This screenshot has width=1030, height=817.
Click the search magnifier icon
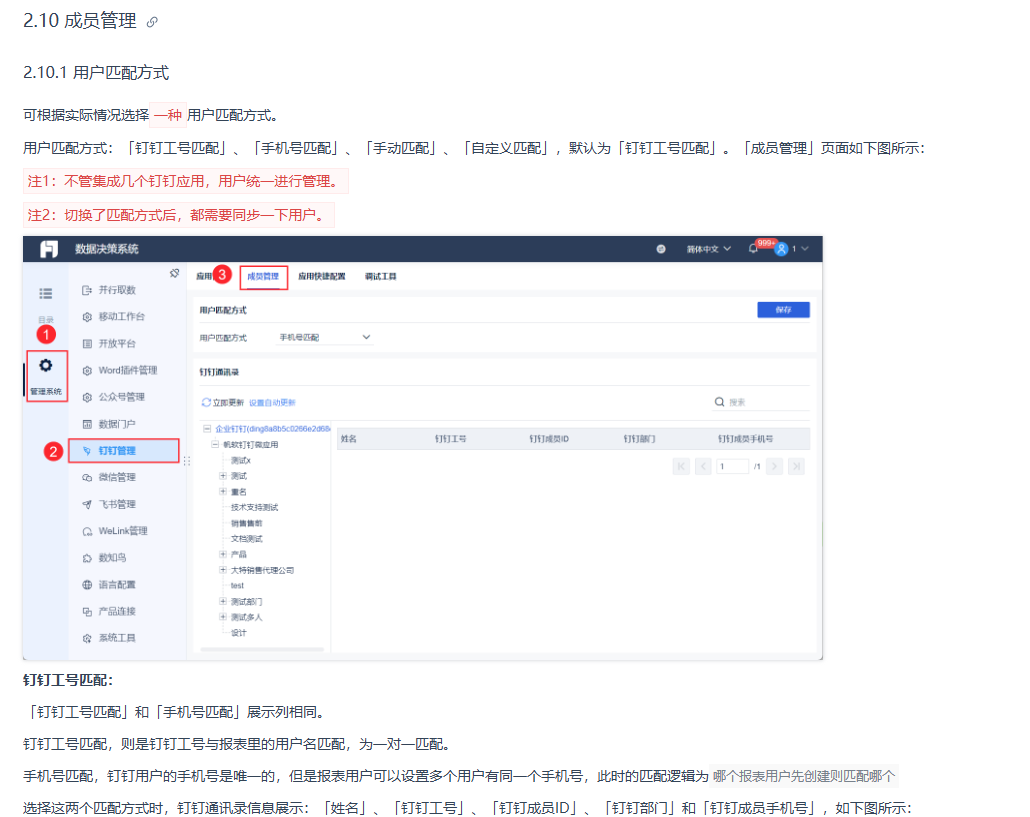point(719,402)
